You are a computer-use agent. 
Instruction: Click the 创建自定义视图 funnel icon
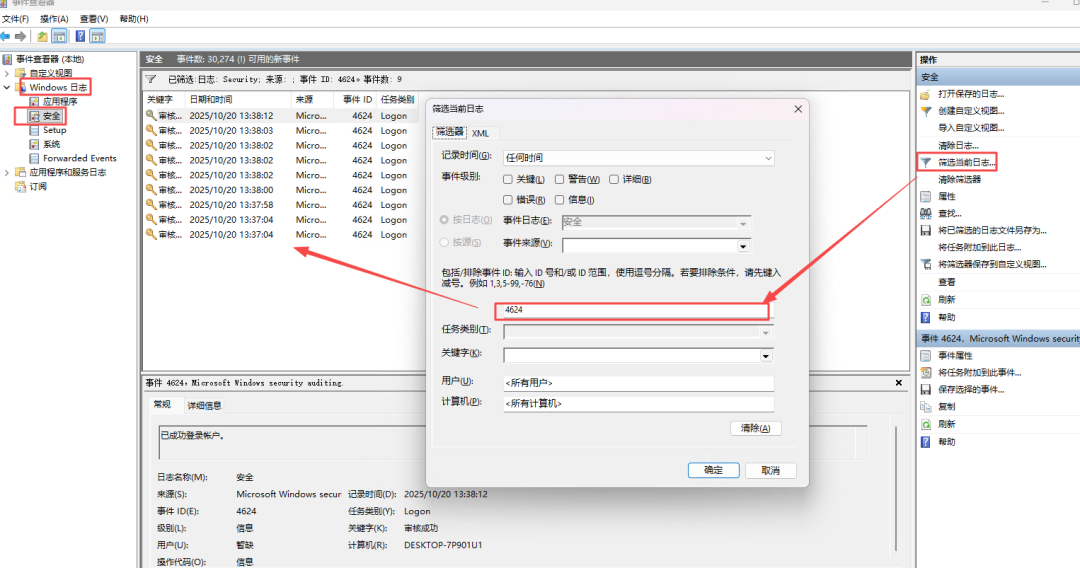click(x=926, y=111)
